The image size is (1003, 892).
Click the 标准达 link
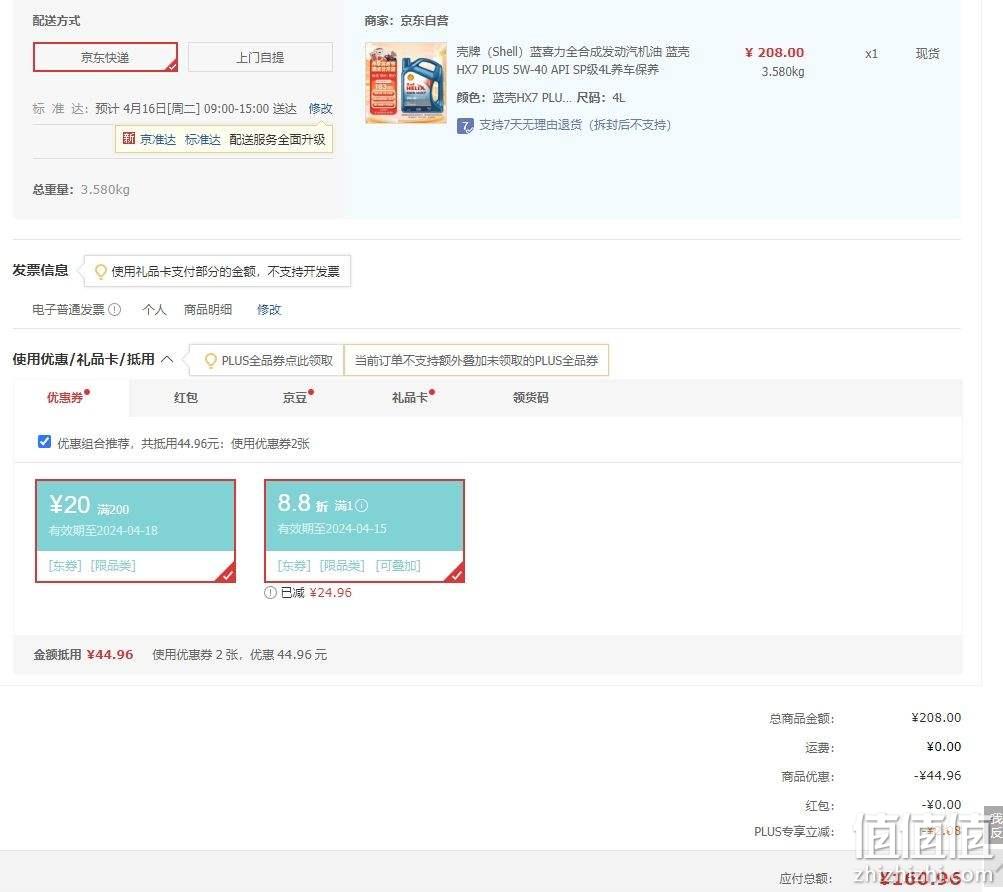pyautogui.click(x=203, y=139)
